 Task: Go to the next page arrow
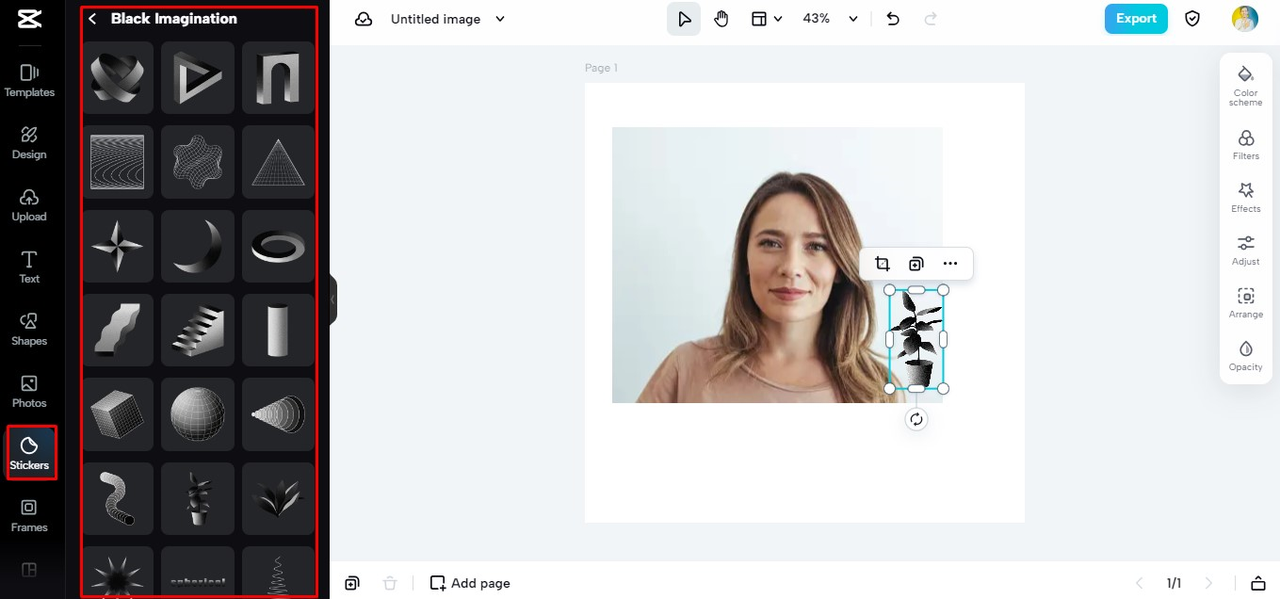tap(1208, 583)
